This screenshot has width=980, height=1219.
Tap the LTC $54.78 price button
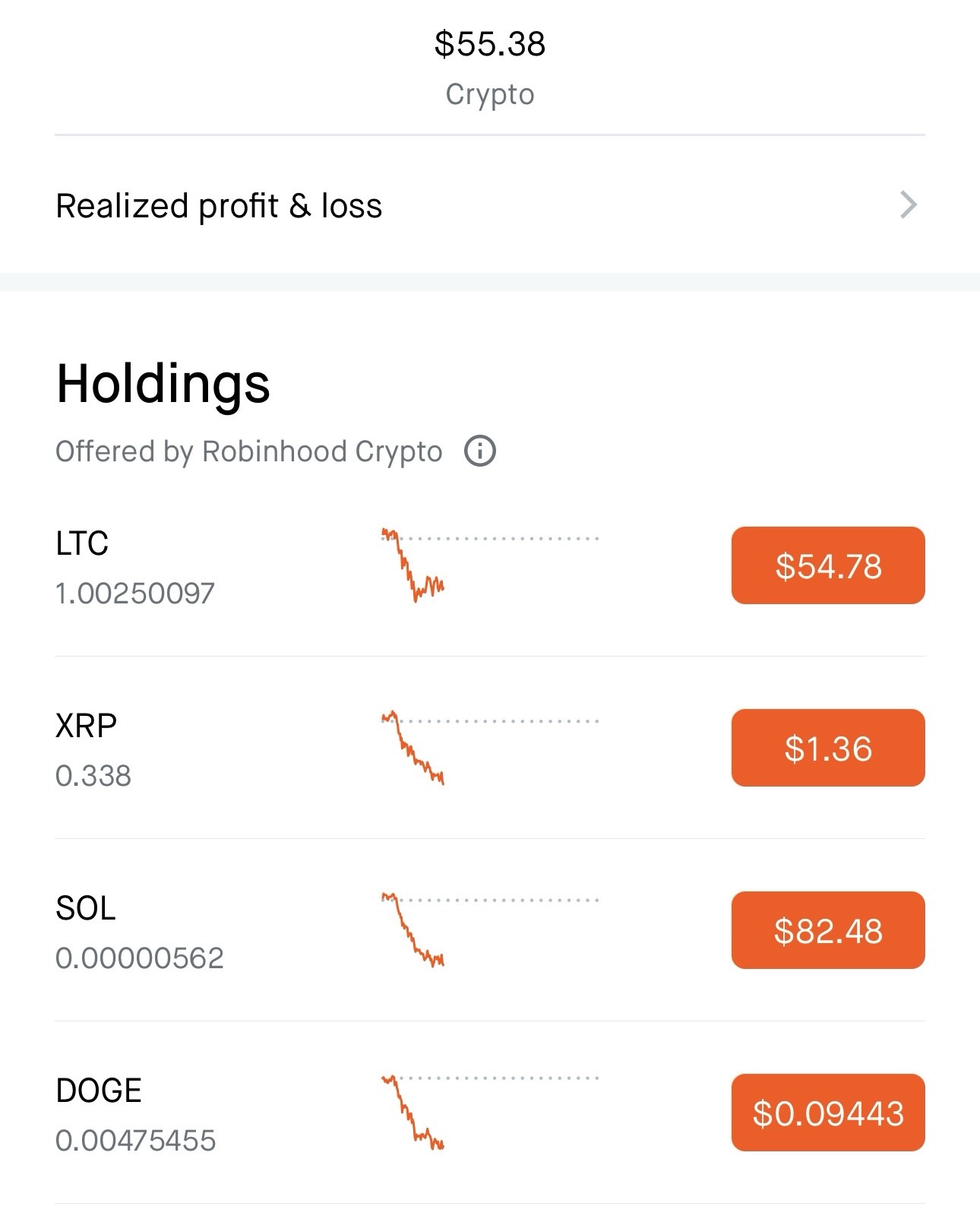[x=828, y=566]
